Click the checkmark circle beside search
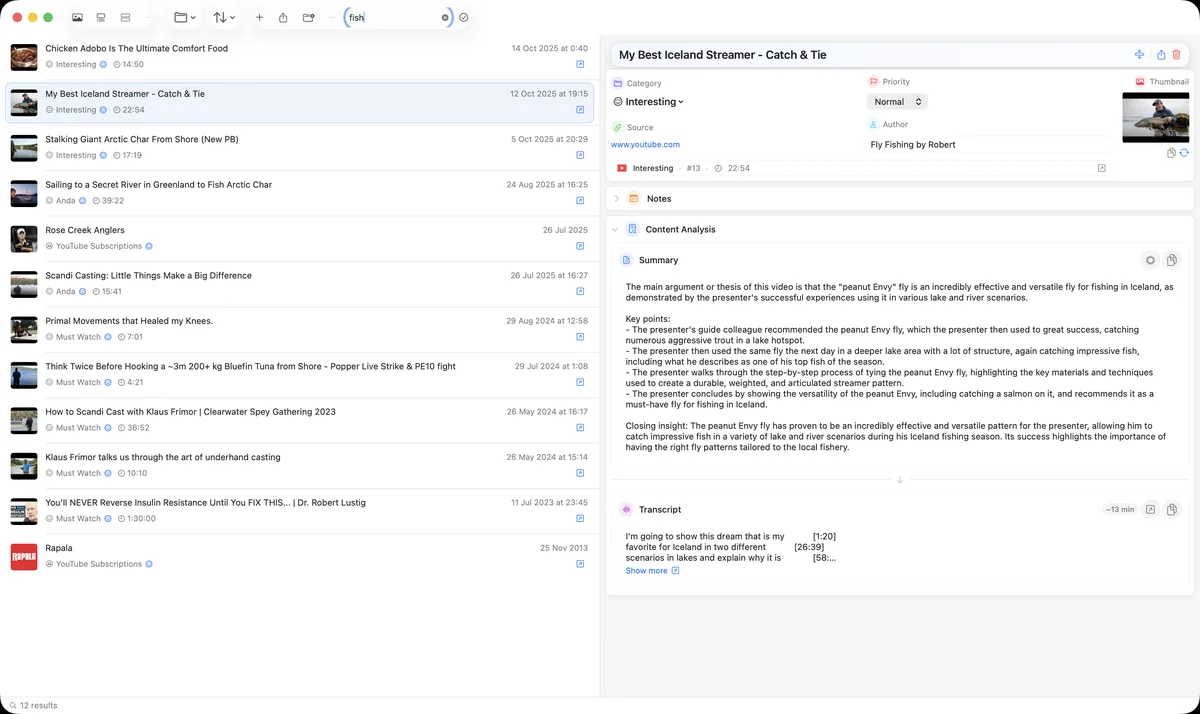The height and width of the screenshot is (714, 1200). coord(464,18)
